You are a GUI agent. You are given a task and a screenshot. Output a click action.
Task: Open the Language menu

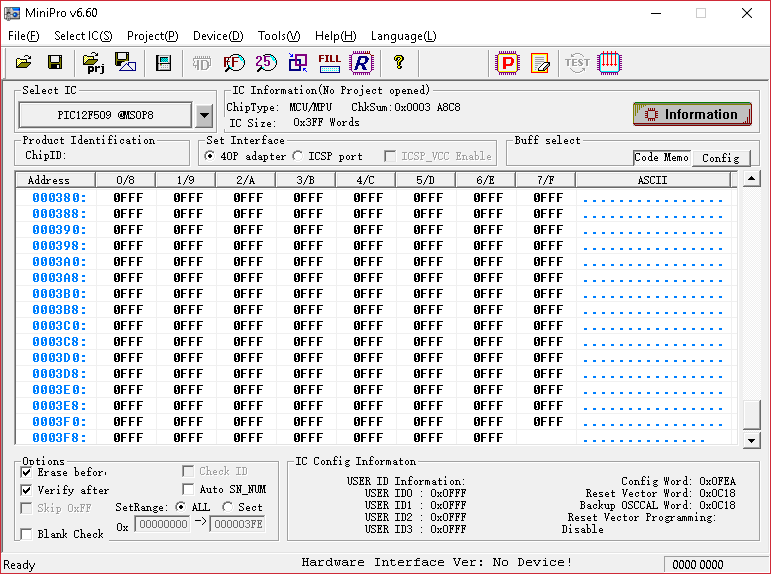tap(403, 36)
